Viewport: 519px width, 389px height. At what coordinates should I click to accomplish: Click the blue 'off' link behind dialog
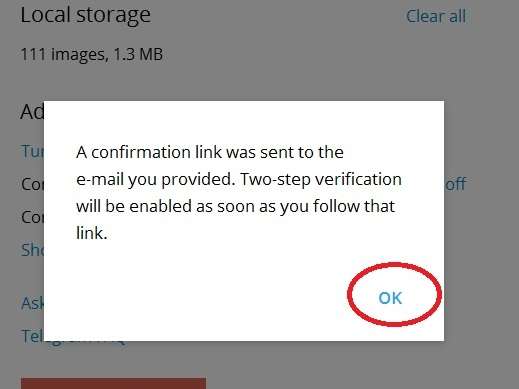[455, 184]
